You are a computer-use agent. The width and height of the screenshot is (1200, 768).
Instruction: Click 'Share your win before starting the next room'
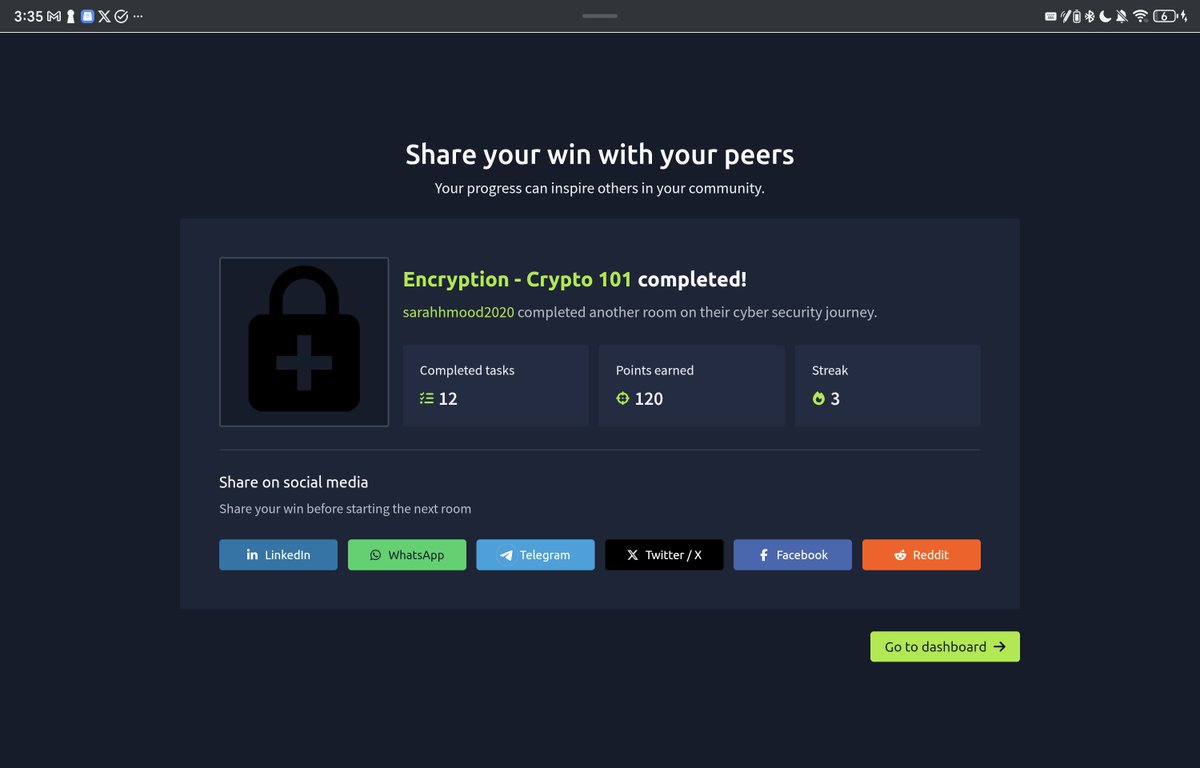345,509
